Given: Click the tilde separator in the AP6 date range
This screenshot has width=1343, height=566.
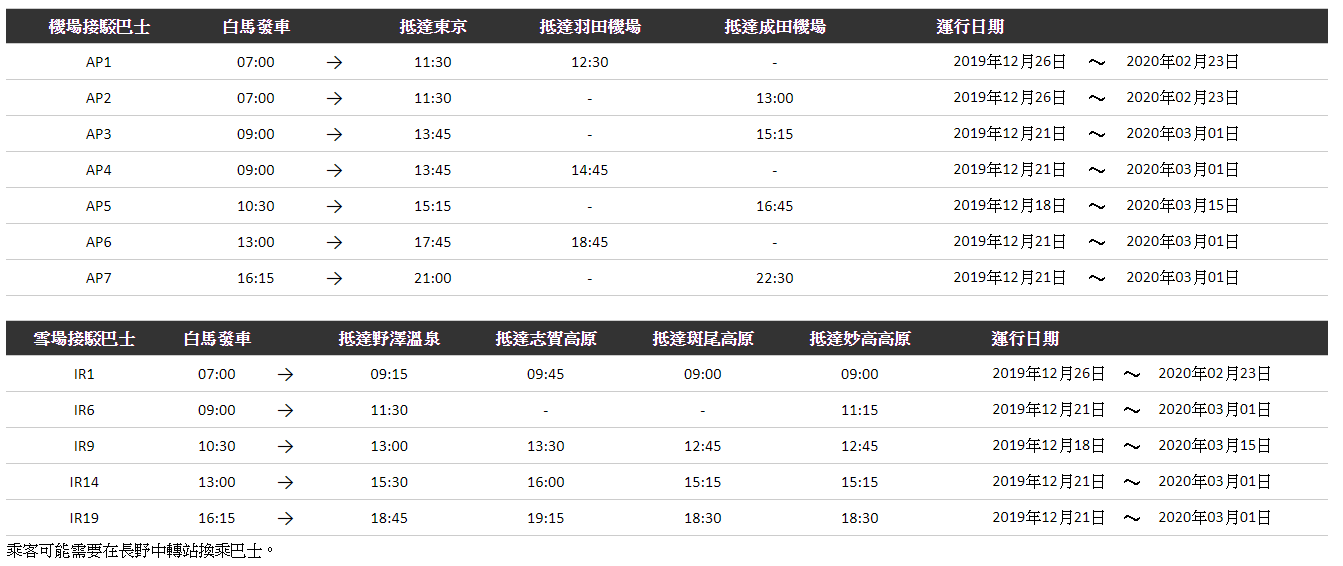Looking at the screenshot, I should click(1096, 242).
